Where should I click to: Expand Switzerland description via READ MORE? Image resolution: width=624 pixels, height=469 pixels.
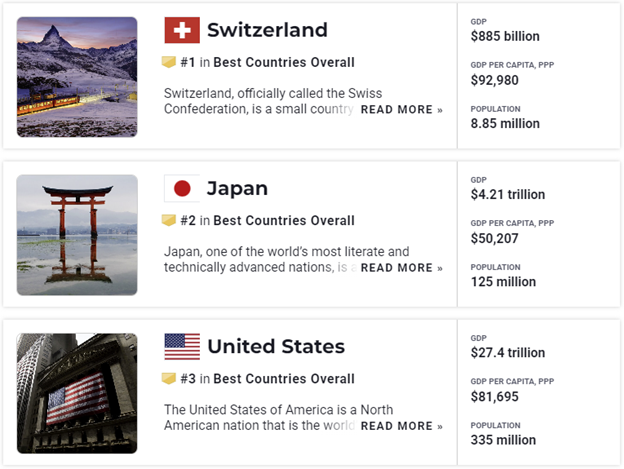[x=402, y=109]
